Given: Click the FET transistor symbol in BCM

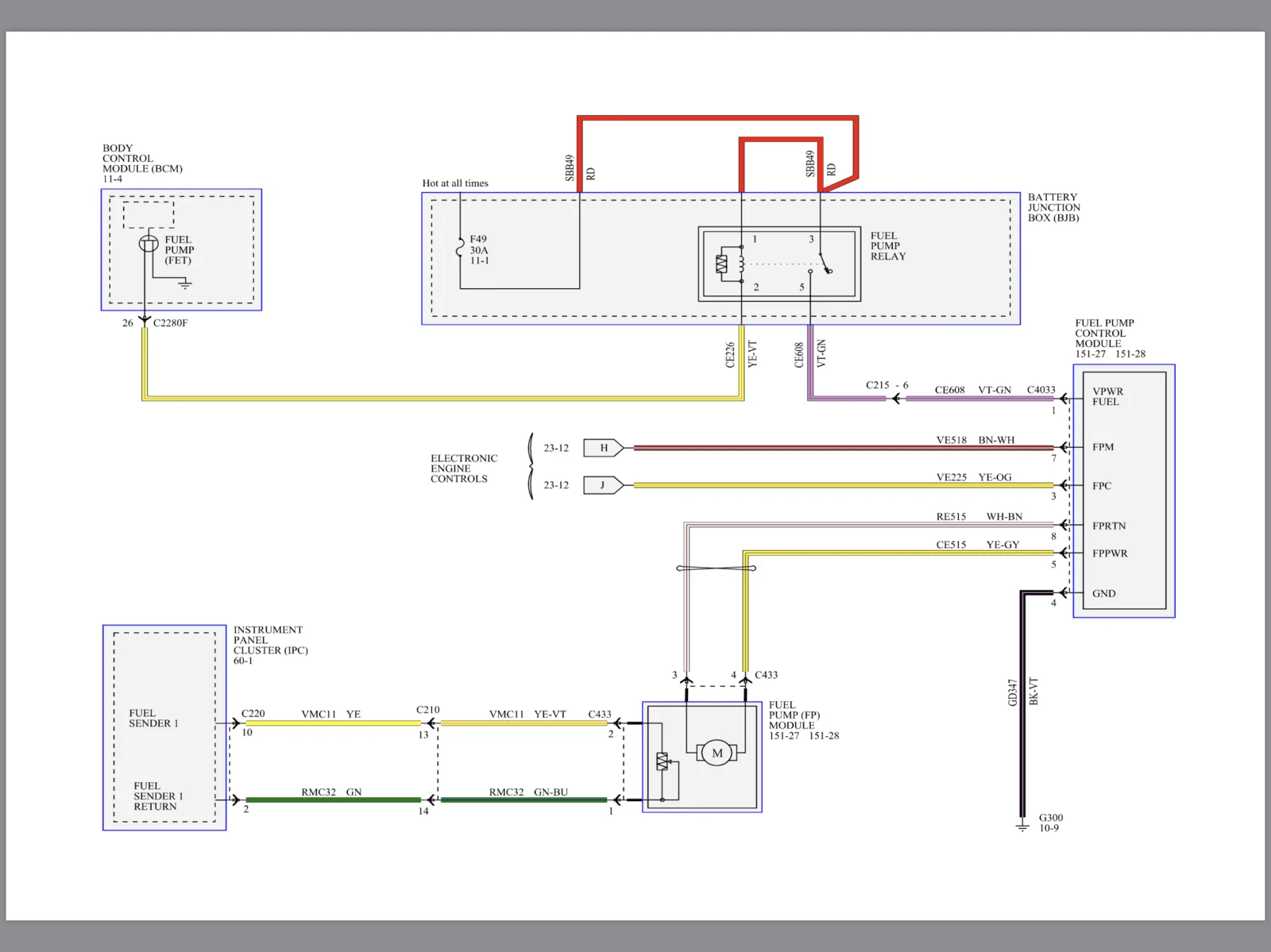Looking at the screenshot, I should pos(149,243).
